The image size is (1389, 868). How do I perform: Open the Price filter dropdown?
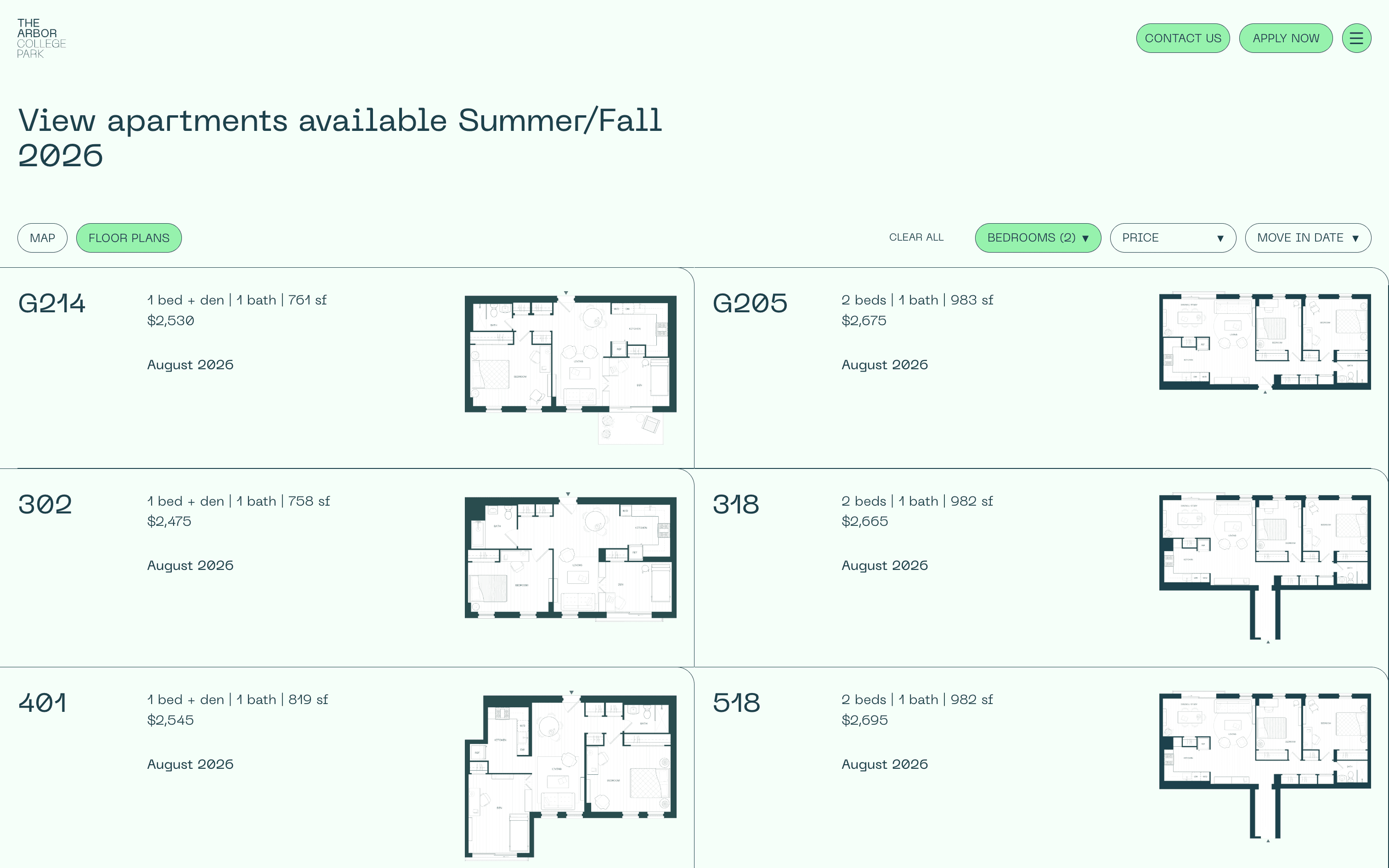[x=1172, y=238]
